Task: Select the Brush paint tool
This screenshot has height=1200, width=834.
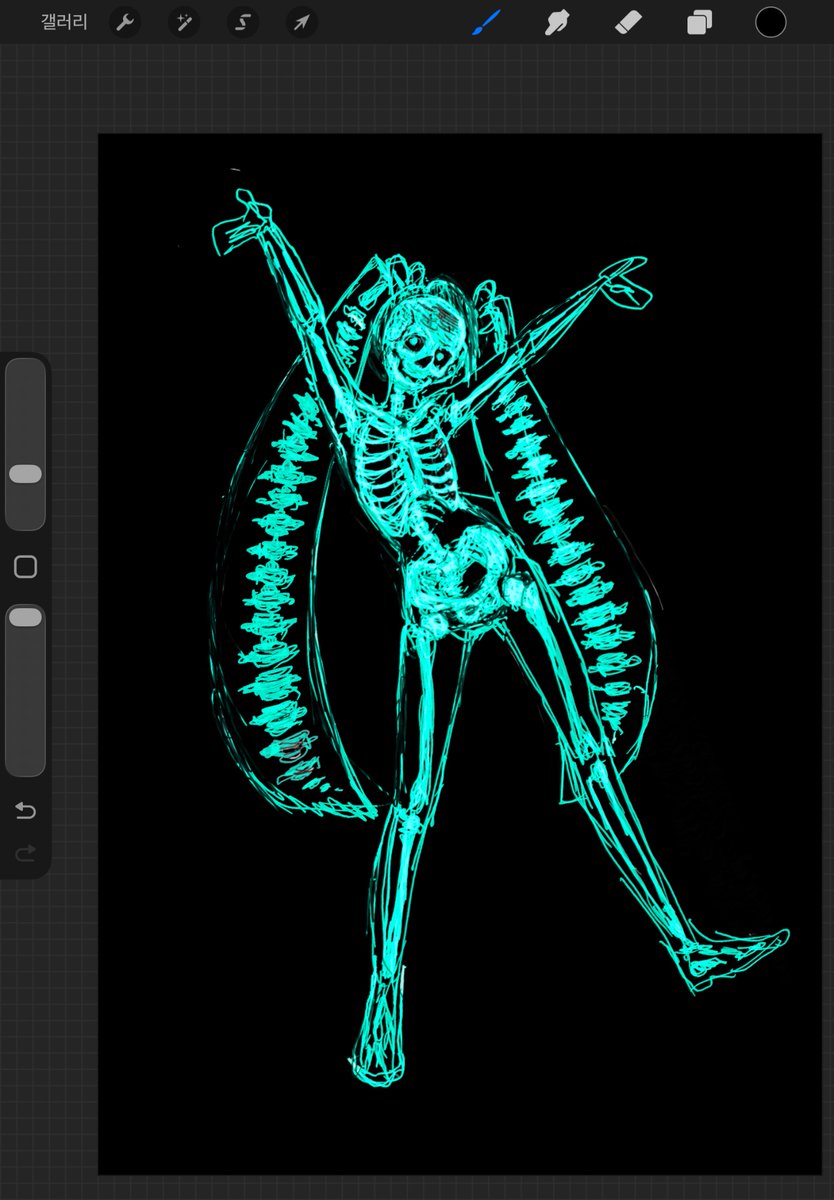Action: click(485, 22)
